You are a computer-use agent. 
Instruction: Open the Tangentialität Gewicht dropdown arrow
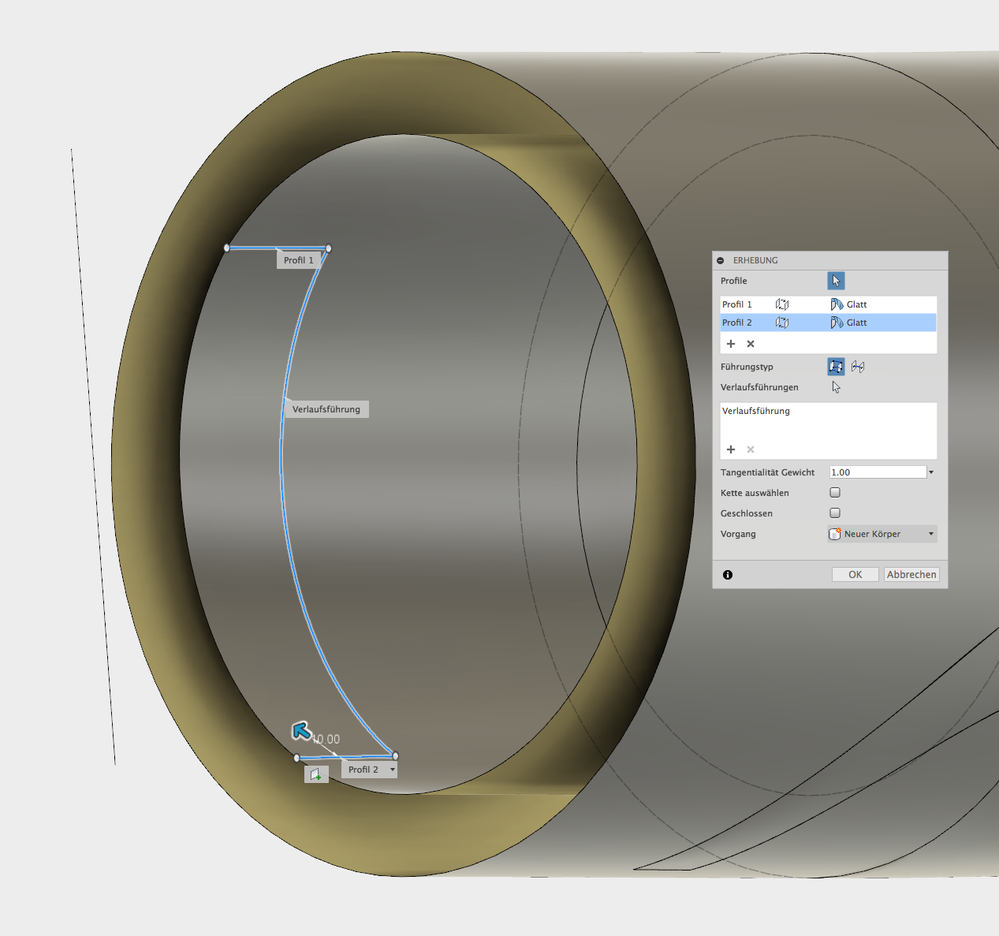[931, 472]
